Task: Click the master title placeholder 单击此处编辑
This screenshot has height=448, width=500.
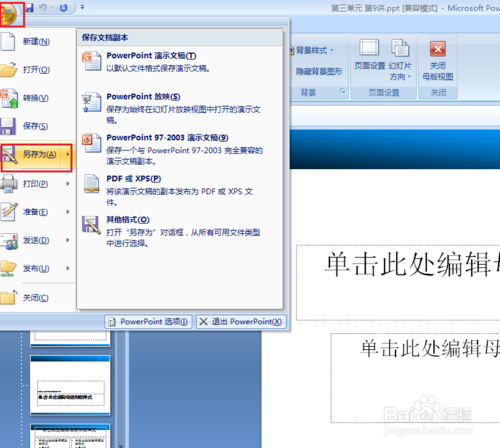Action: 398,283
